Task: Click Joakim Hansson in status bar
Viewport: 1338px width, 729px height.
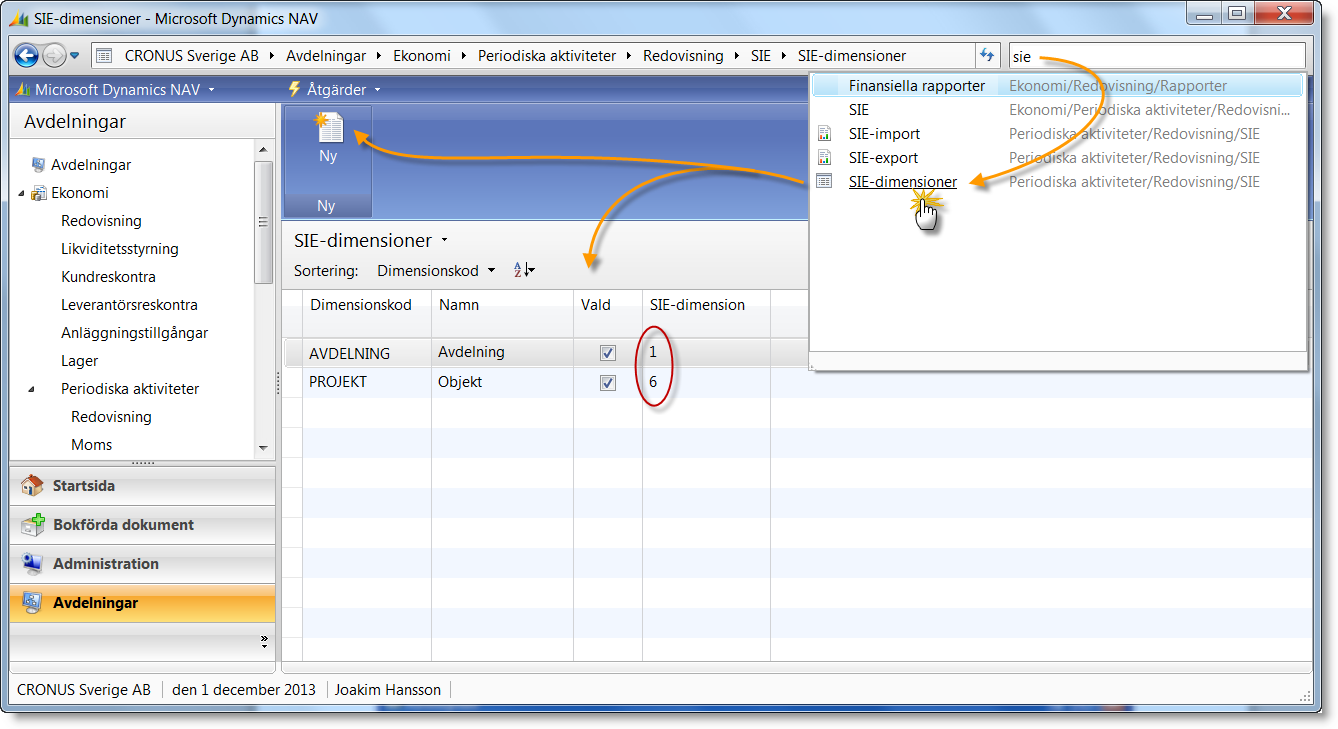Action: click(x=387, y=689)
